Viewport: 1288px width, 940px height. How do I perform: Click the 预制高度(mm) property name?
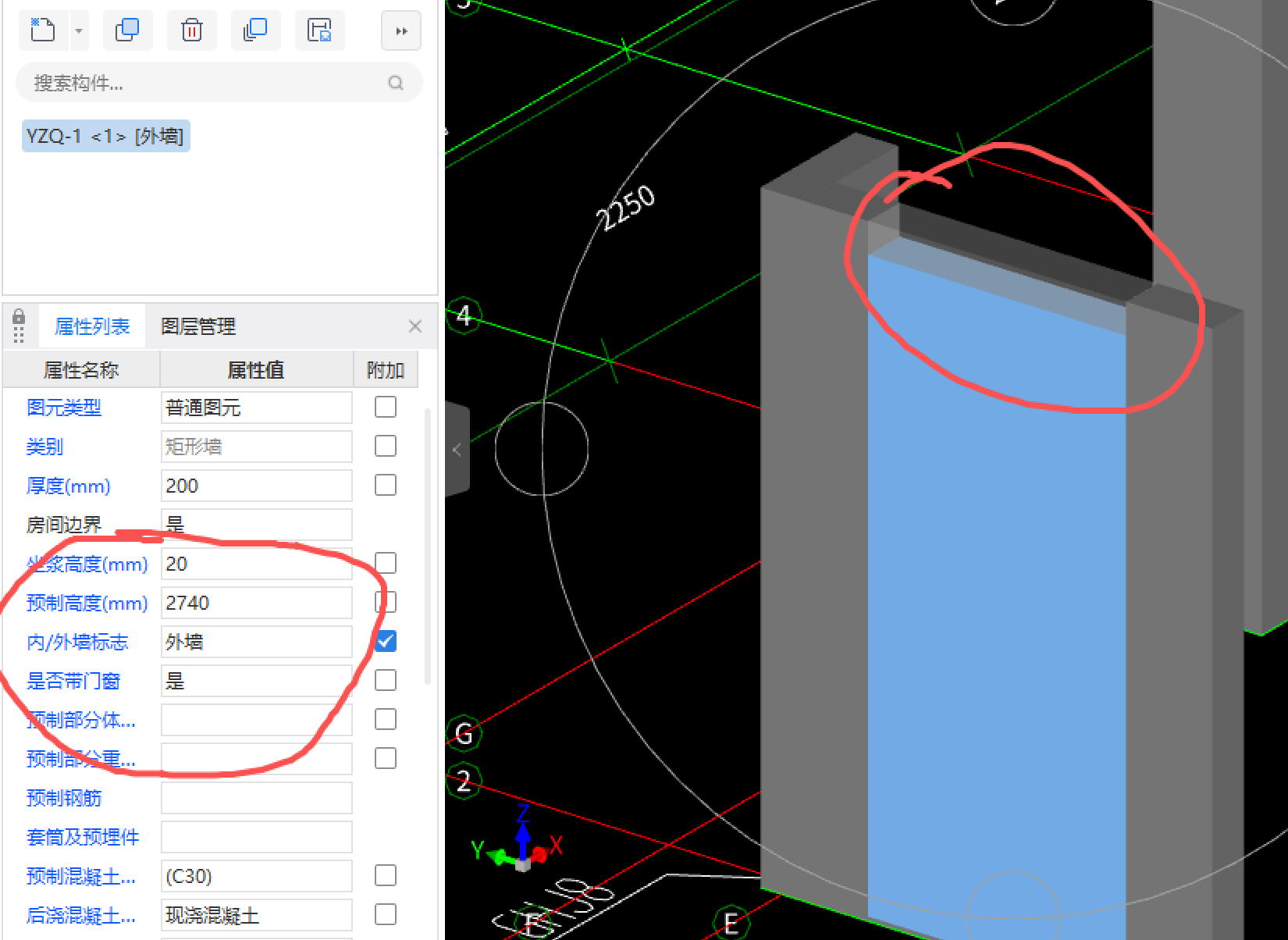[x=87, y=603]
